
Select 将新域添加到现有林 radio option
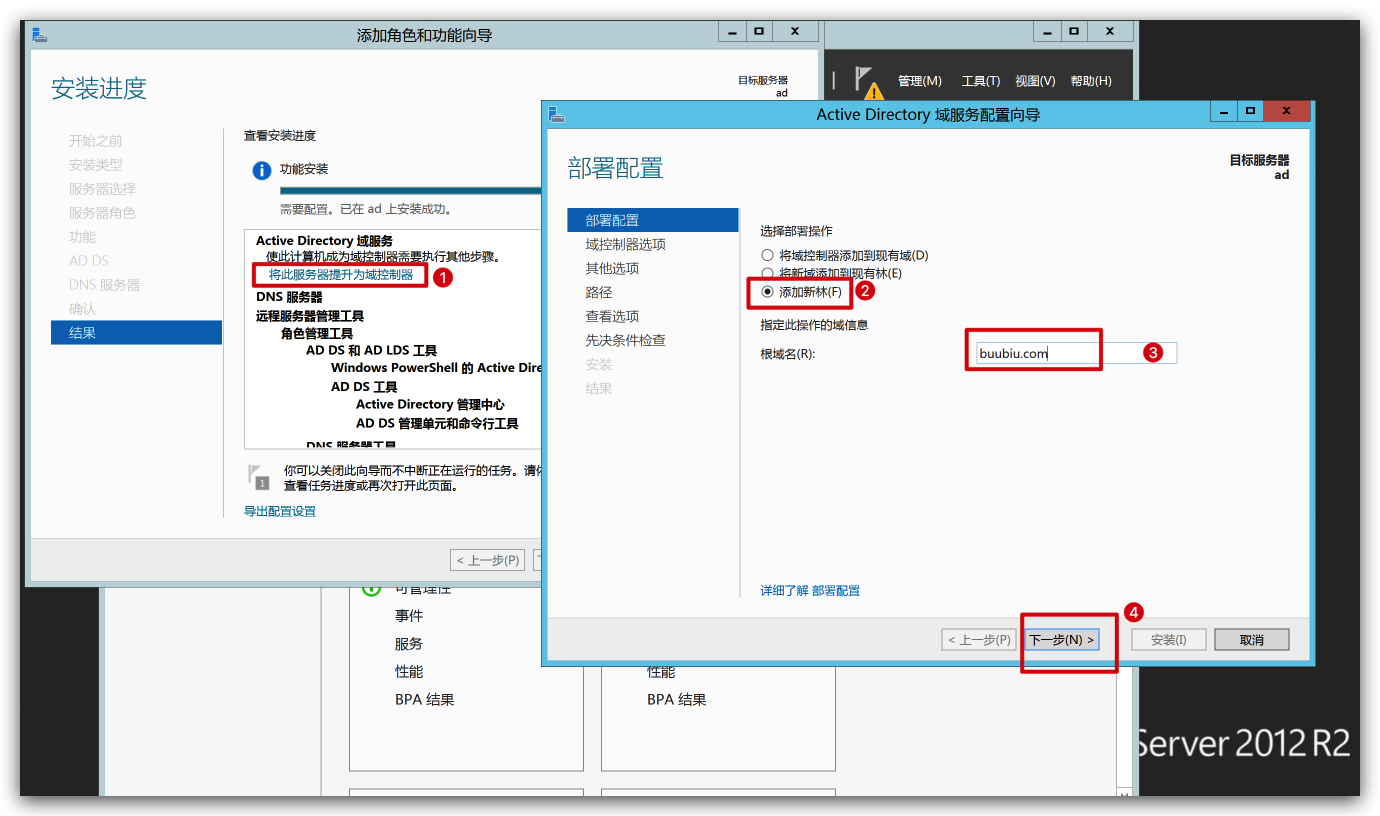[768, 273]
